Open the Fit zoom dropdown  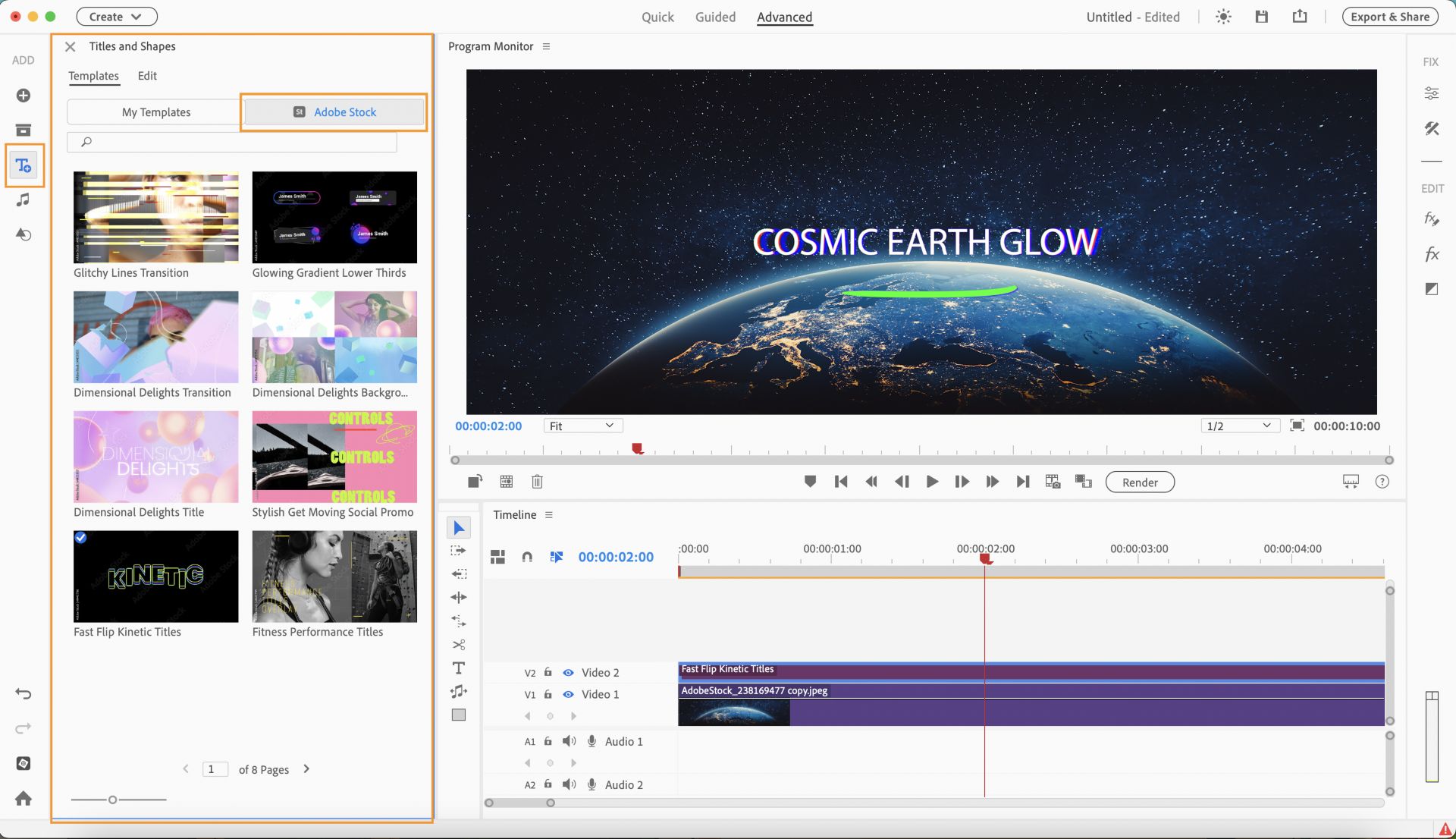[x=582, y=426]
